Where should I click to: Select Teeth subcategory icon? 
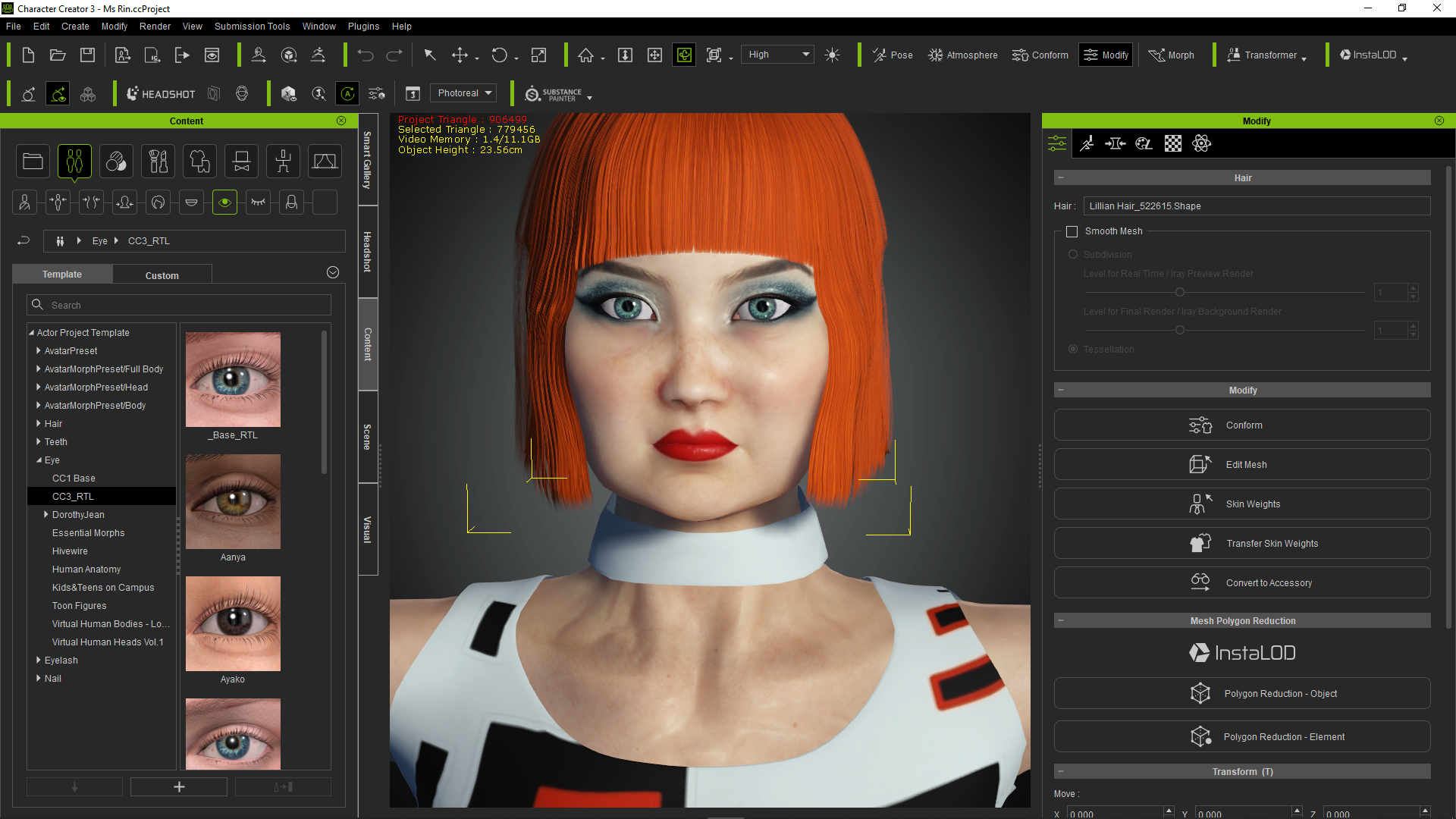point(191,202)
